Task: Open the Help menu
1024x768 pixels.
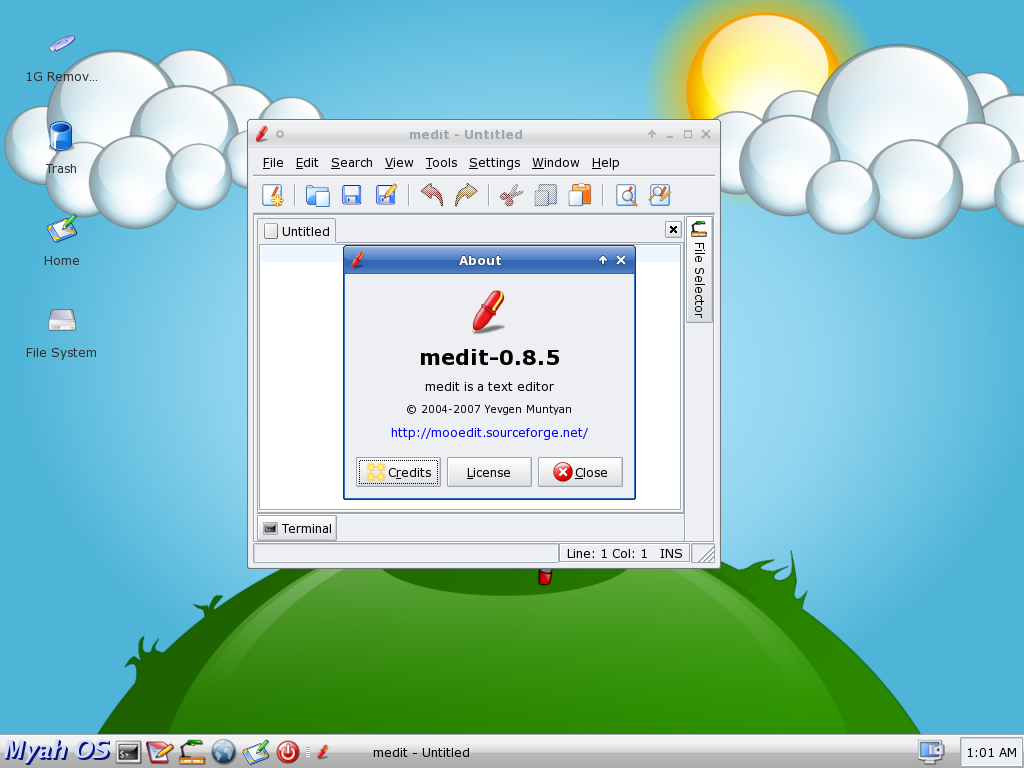Action: click(x=605, y=163)
